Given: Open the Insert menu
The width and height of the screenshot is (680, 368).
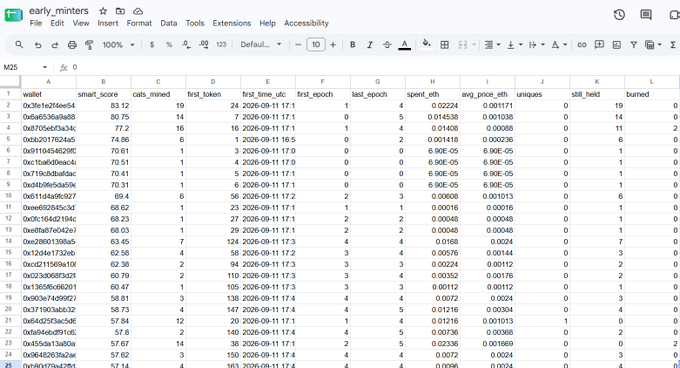Looking at the screenshot, I should click(x=108, y=23).
